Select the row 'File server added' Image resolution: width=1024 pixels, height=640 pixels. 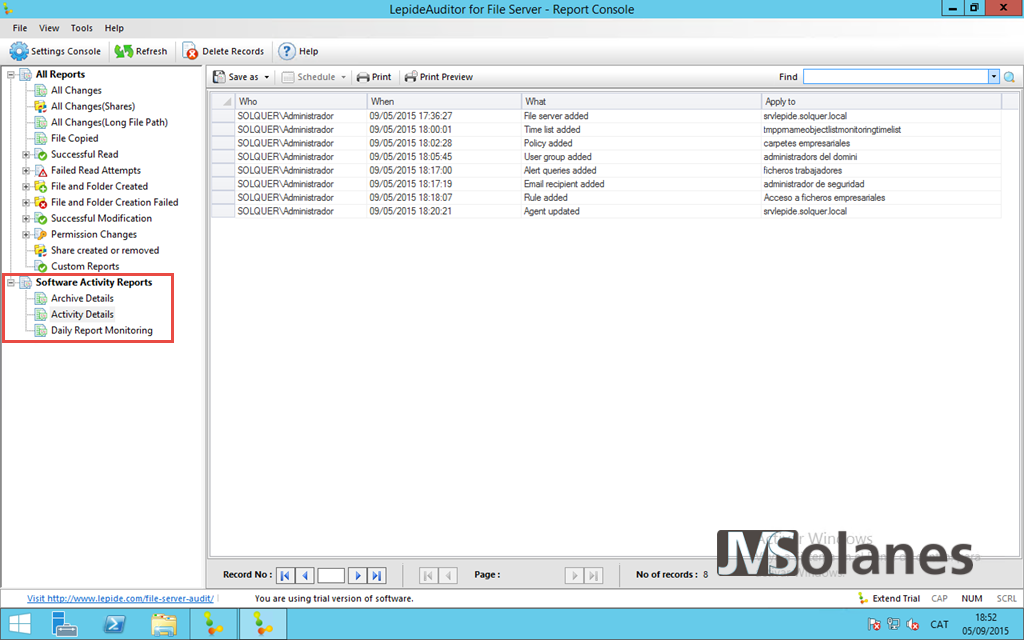click(605, 116)
